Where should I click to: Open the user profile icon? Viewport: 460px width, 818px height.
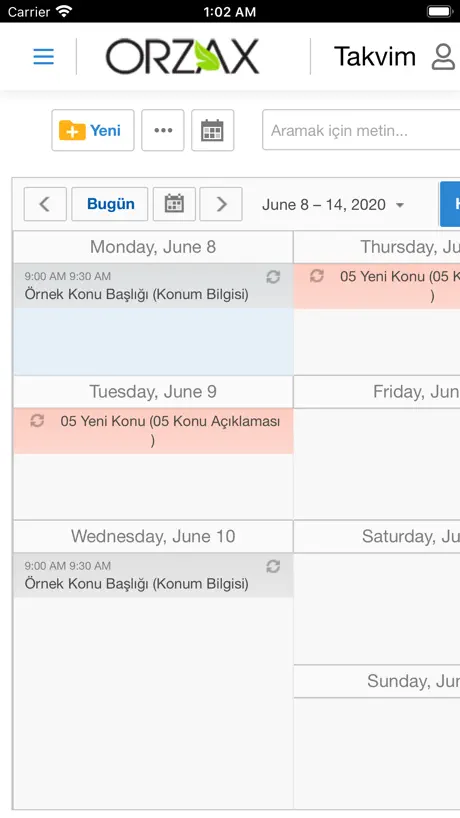click(443, 56)
